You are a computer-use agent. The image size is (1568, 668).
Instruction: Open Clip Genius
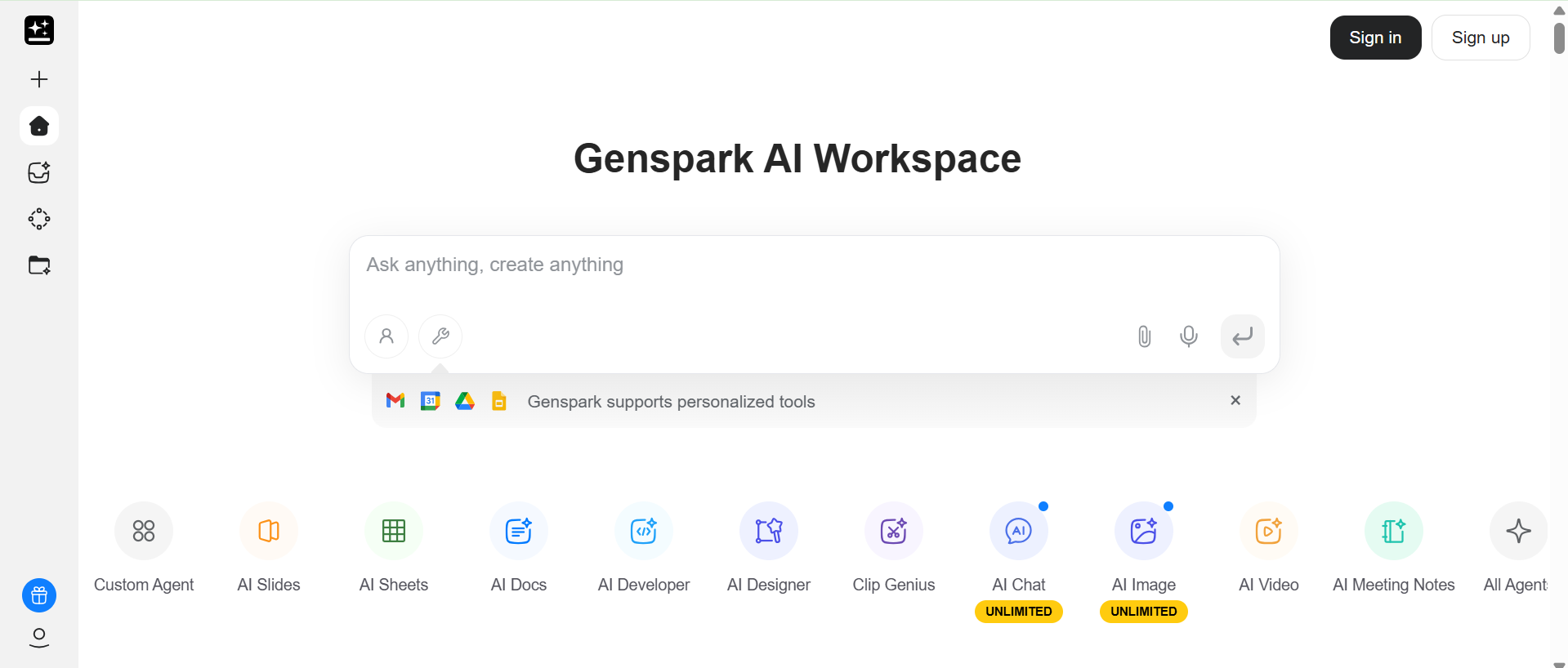point(894,549)
